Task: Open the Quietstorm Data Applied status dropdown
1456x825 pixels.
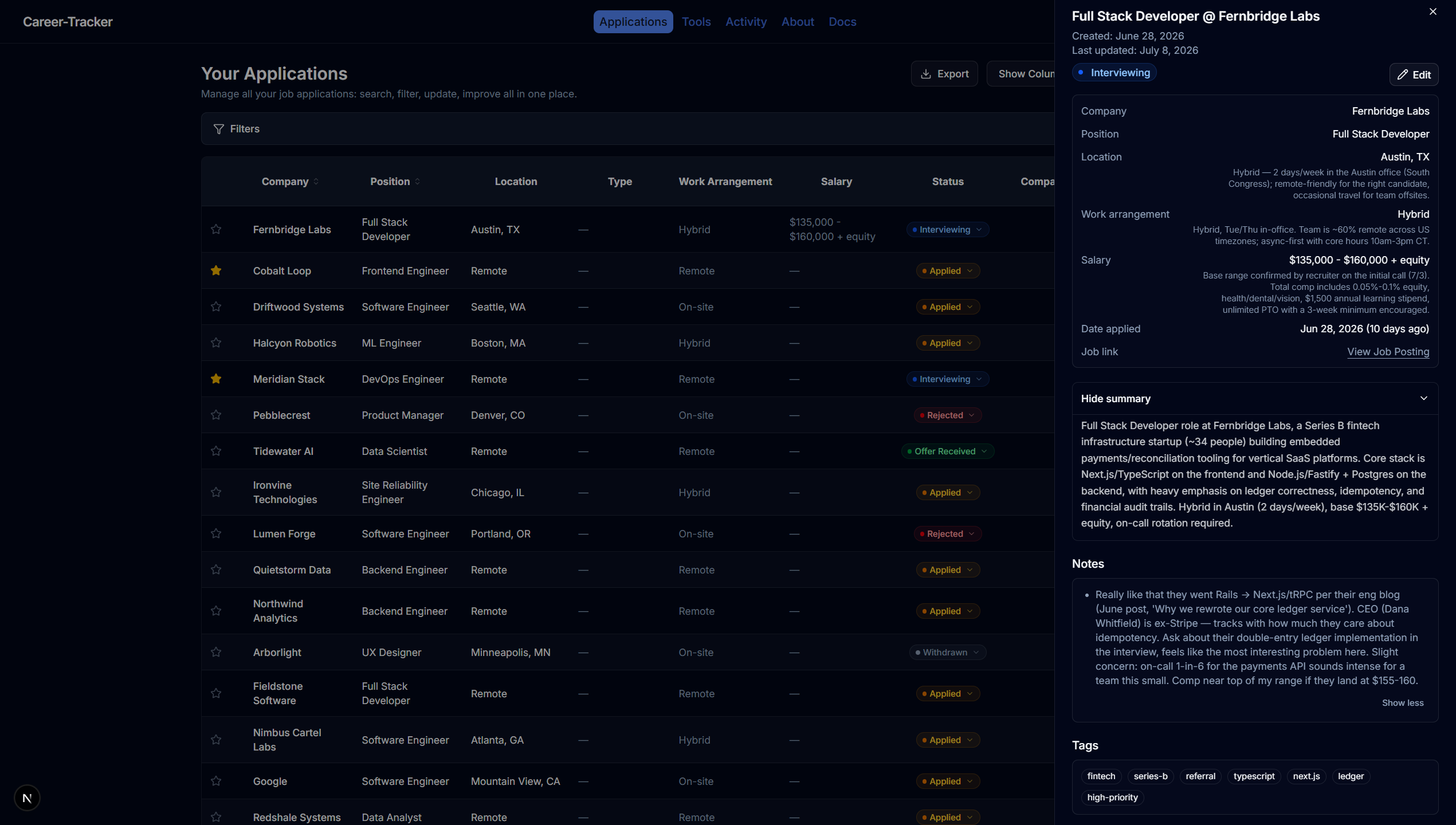Action: [x=947, y=570]
